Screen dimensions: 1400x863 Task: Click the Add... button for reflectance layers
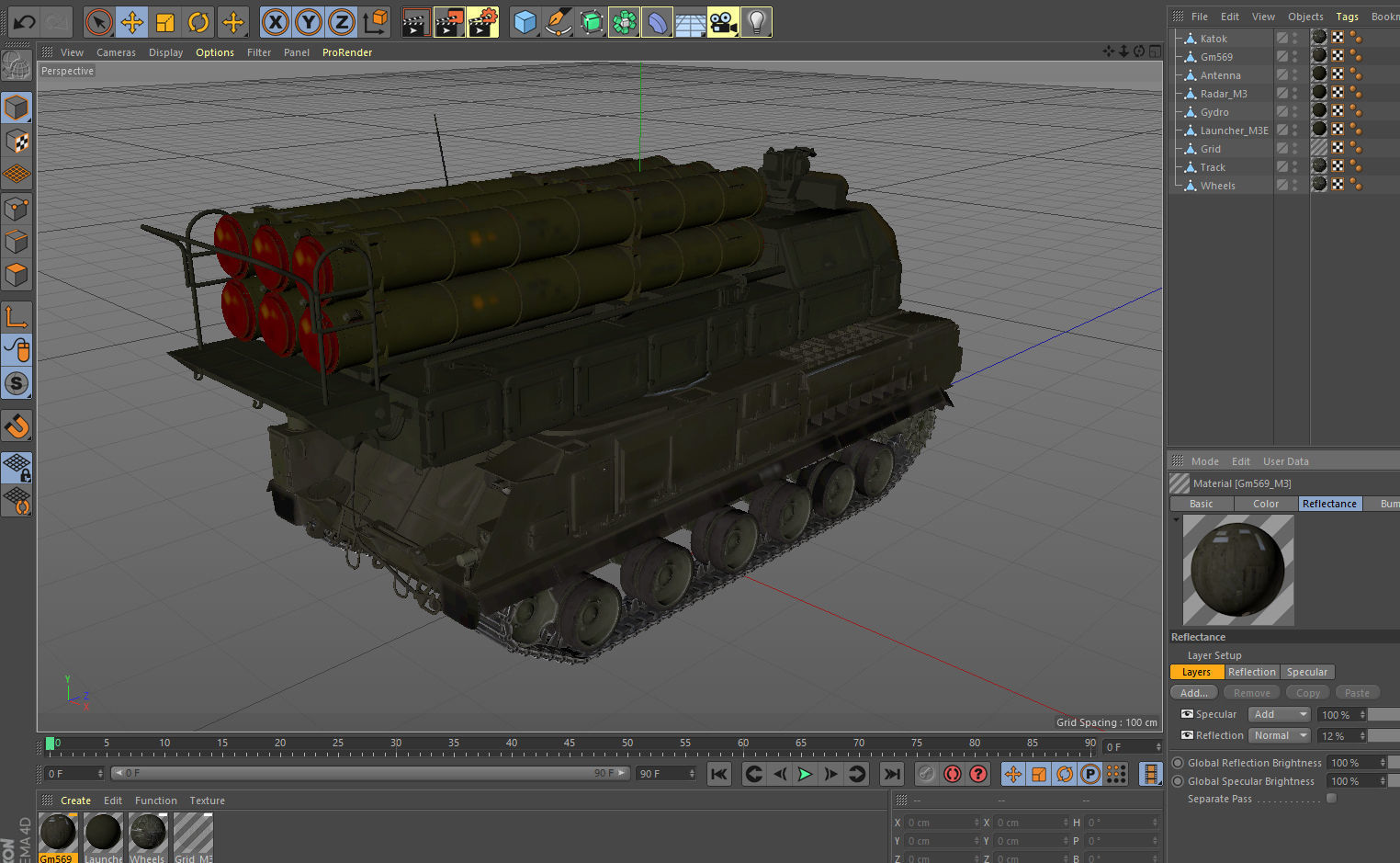point(1194,693)
